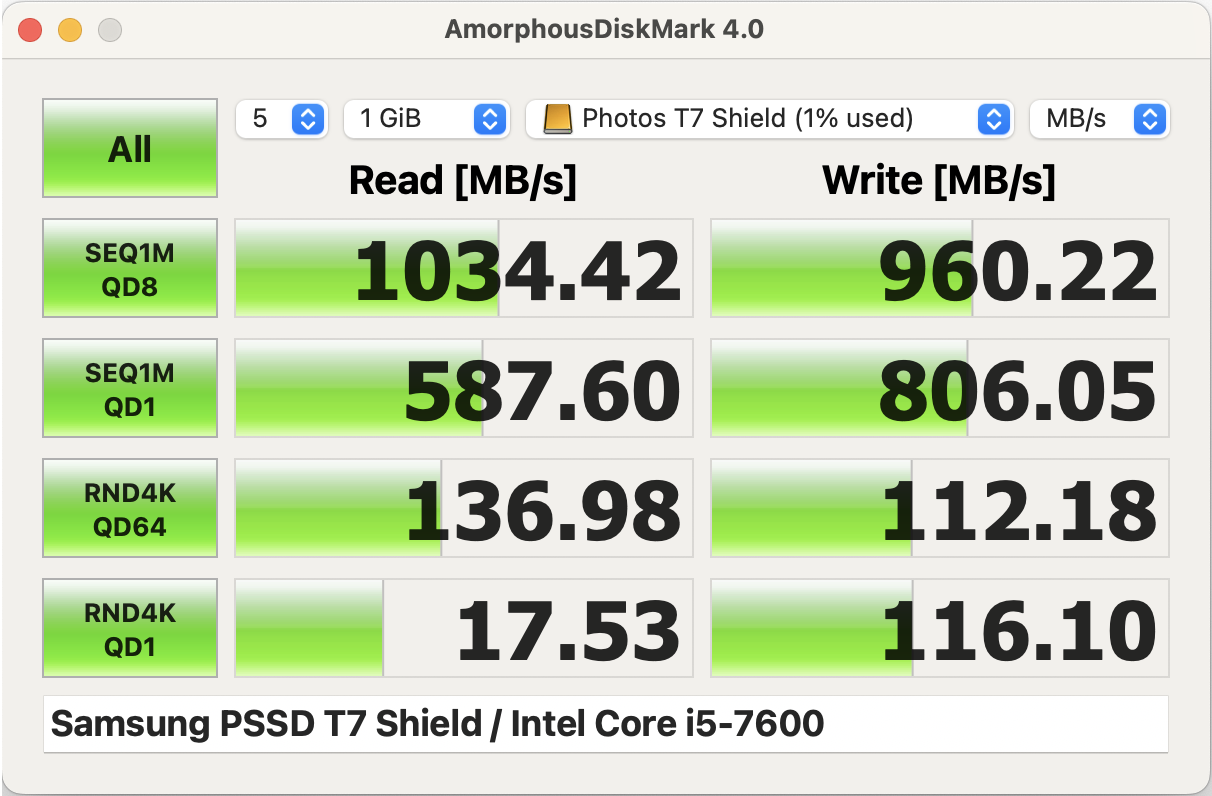Click the 17.53 read result bar
The height and width of the screenshot is (796, 1212).
464,628
